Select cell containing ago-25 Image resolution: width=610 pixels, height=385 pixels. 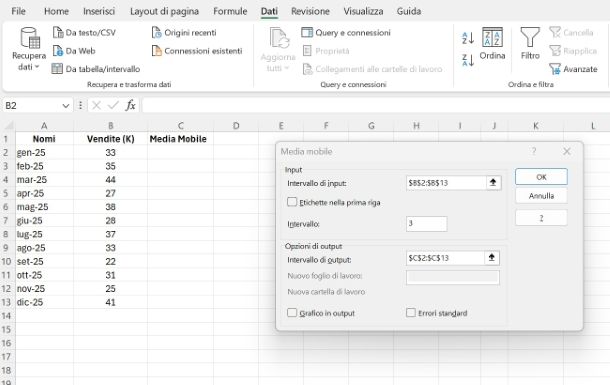(44, 248)
